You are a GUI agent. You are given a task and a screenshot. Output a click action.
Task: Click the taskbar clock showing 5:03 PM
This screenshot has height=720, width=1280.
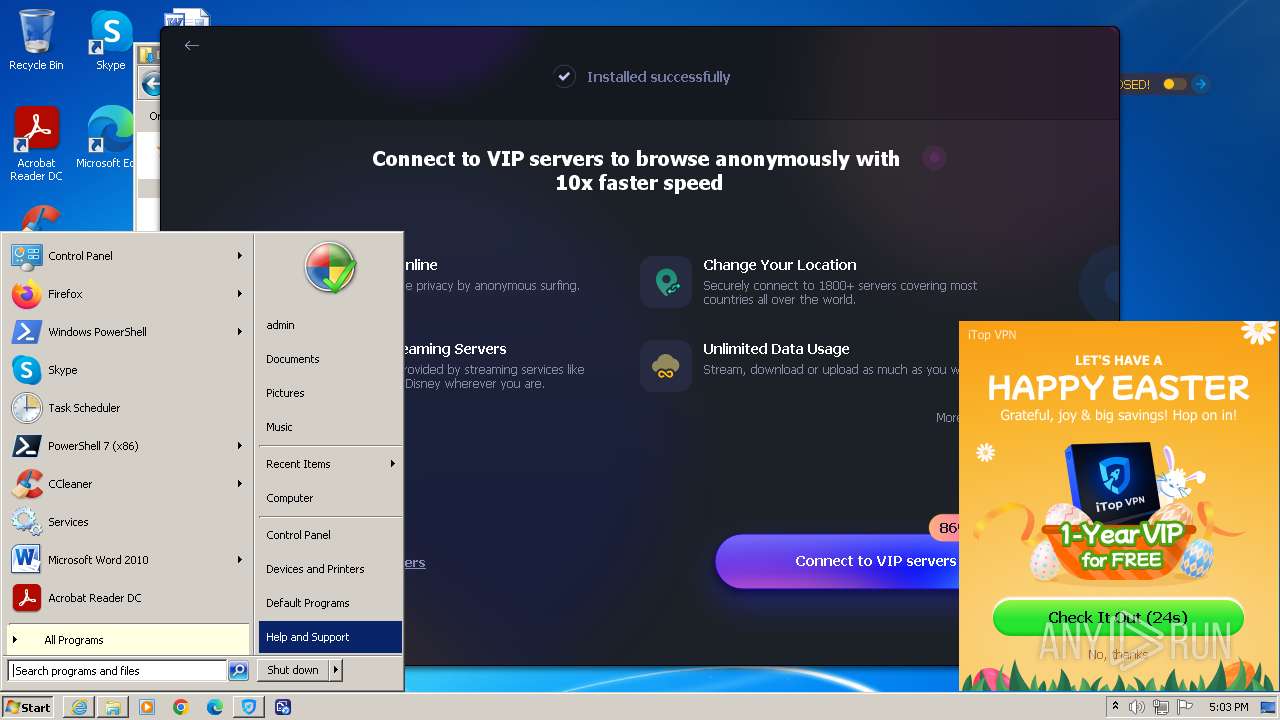tap(1228, 707)
